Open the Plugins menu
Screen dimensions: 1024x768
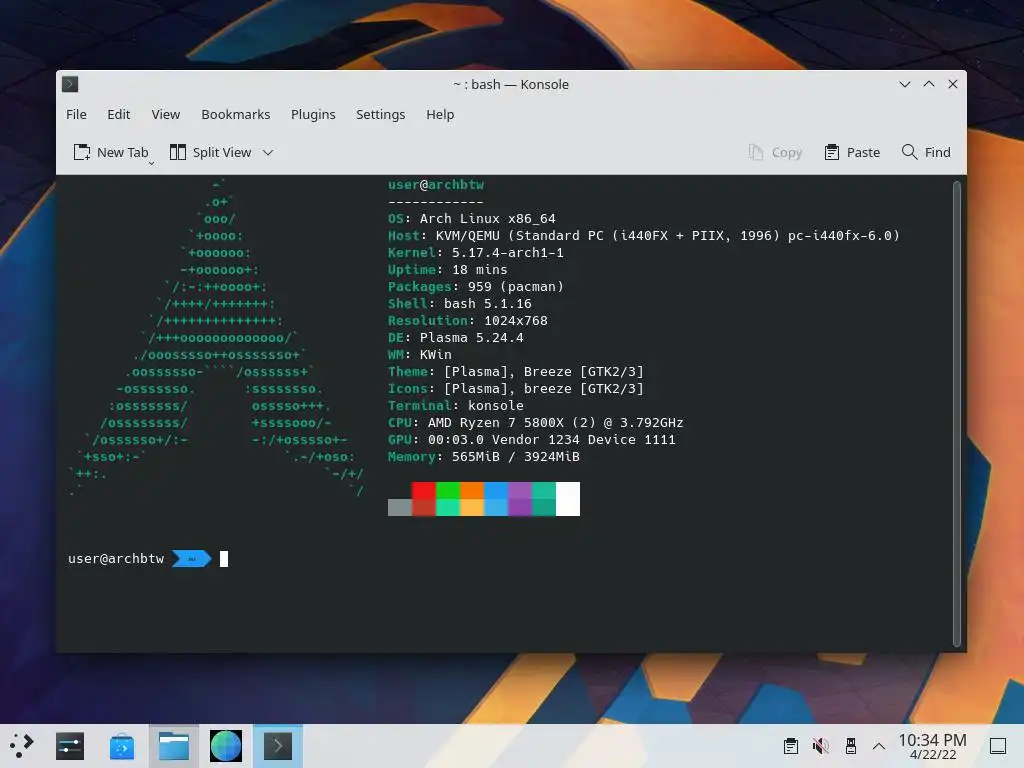(x=313, y=114)
